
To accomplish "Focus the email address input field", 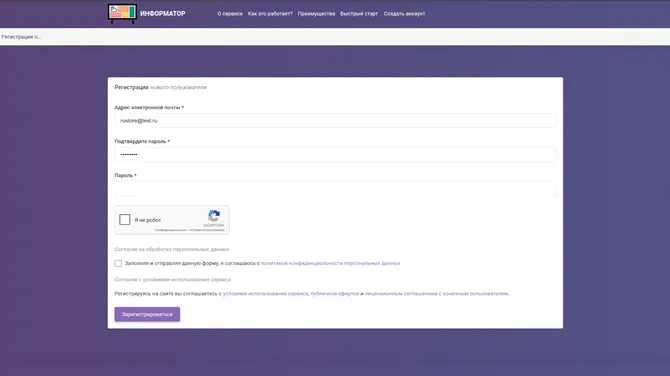I will [x=335, y=121].
